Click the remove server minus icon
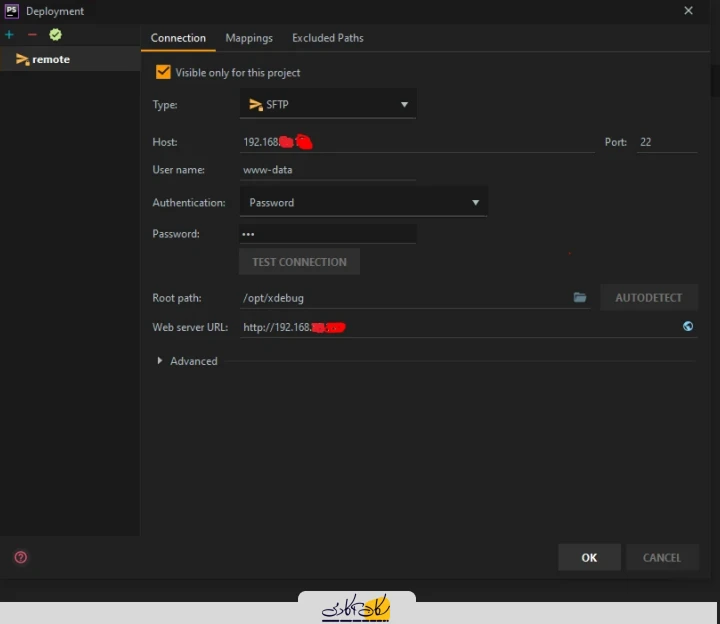Screen dimensions: 720x624 point(32,35)
